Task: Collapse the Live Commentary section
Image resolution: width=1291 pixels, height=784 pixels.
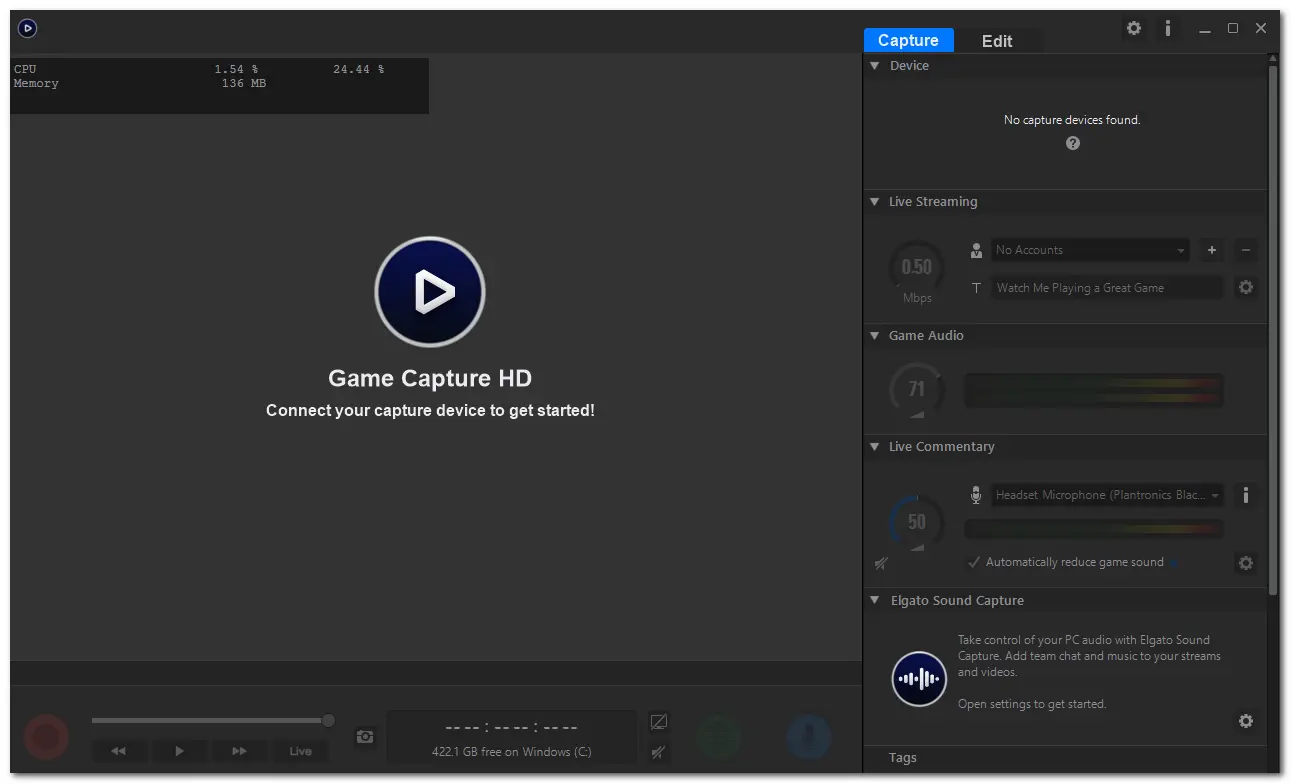Action: pyautogui.click(x=875, y=447)
